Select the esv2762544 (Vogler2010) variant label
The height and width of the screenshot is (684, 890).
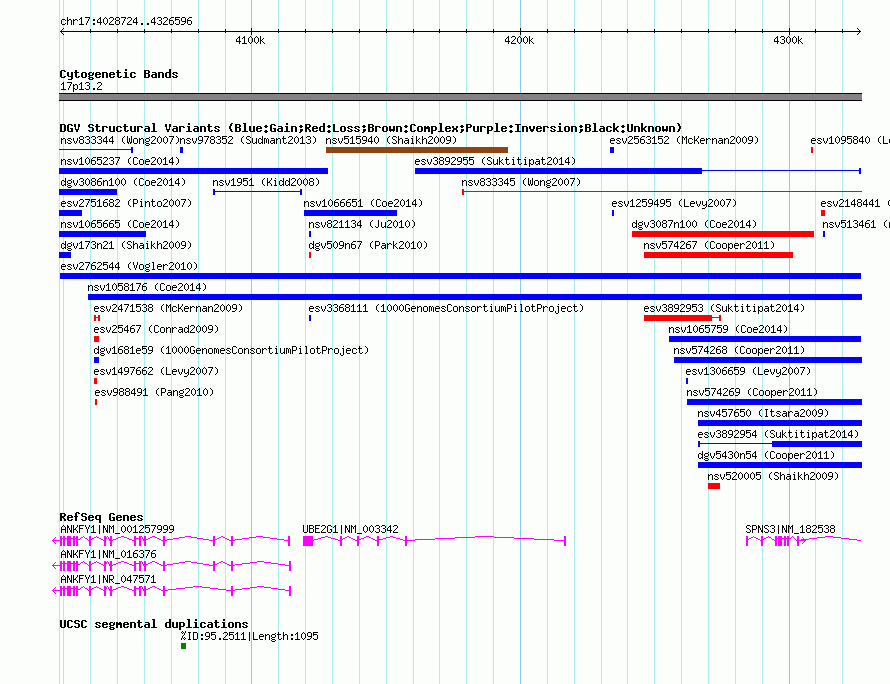[129, 266]
